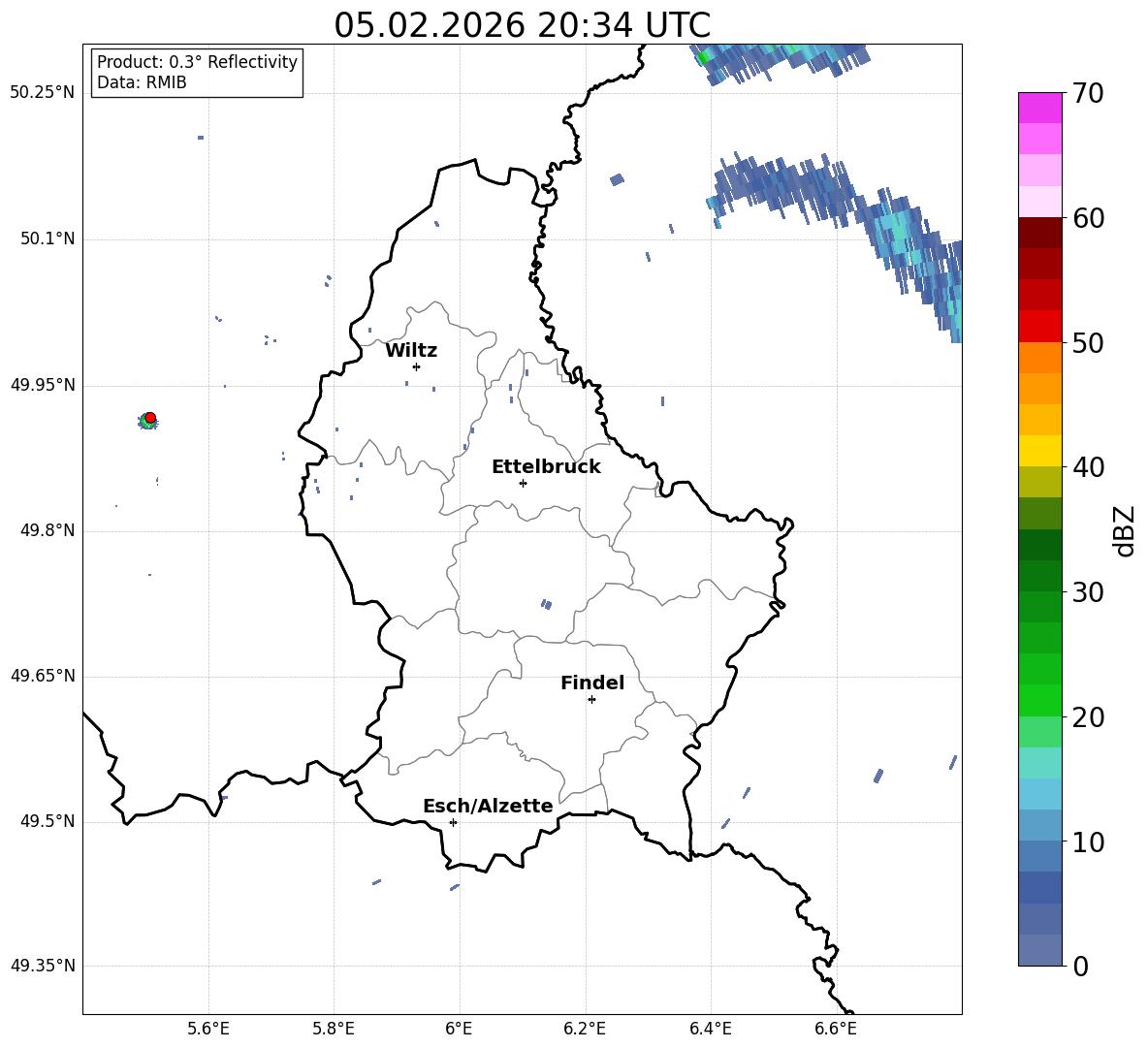Click the 50.25°N latitude label
Viewport: 1148px width, 1048px height.
point(43,93)
